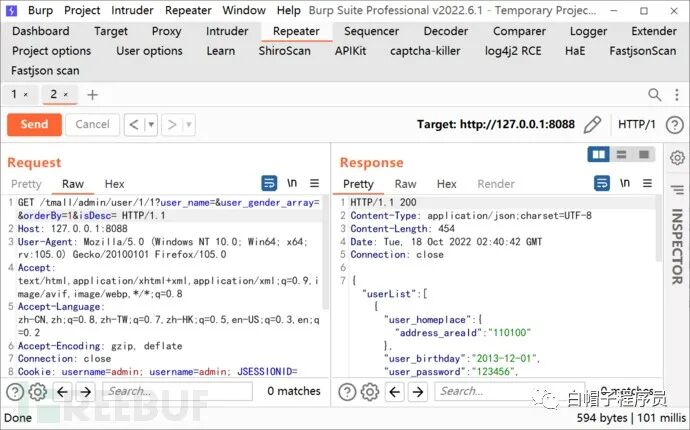Image resolution: width=690 pixels, height=430 pixels.
Task: Open the history forward dropdown arrow
Action: click(x=189, y=125)
